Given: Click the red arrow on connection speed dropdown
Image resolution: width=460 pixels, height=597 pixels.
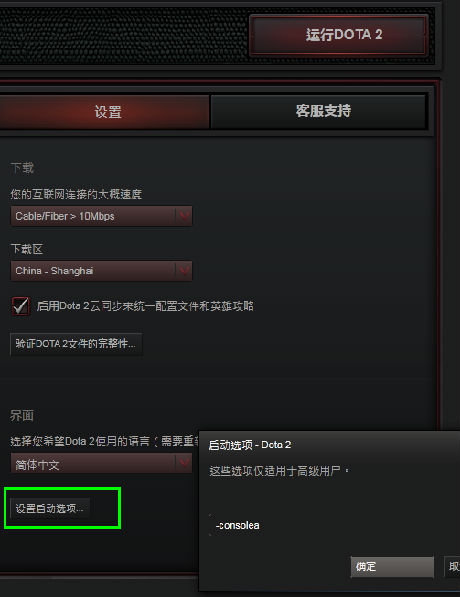Looking at the screenshot, I should pos(184,216).
